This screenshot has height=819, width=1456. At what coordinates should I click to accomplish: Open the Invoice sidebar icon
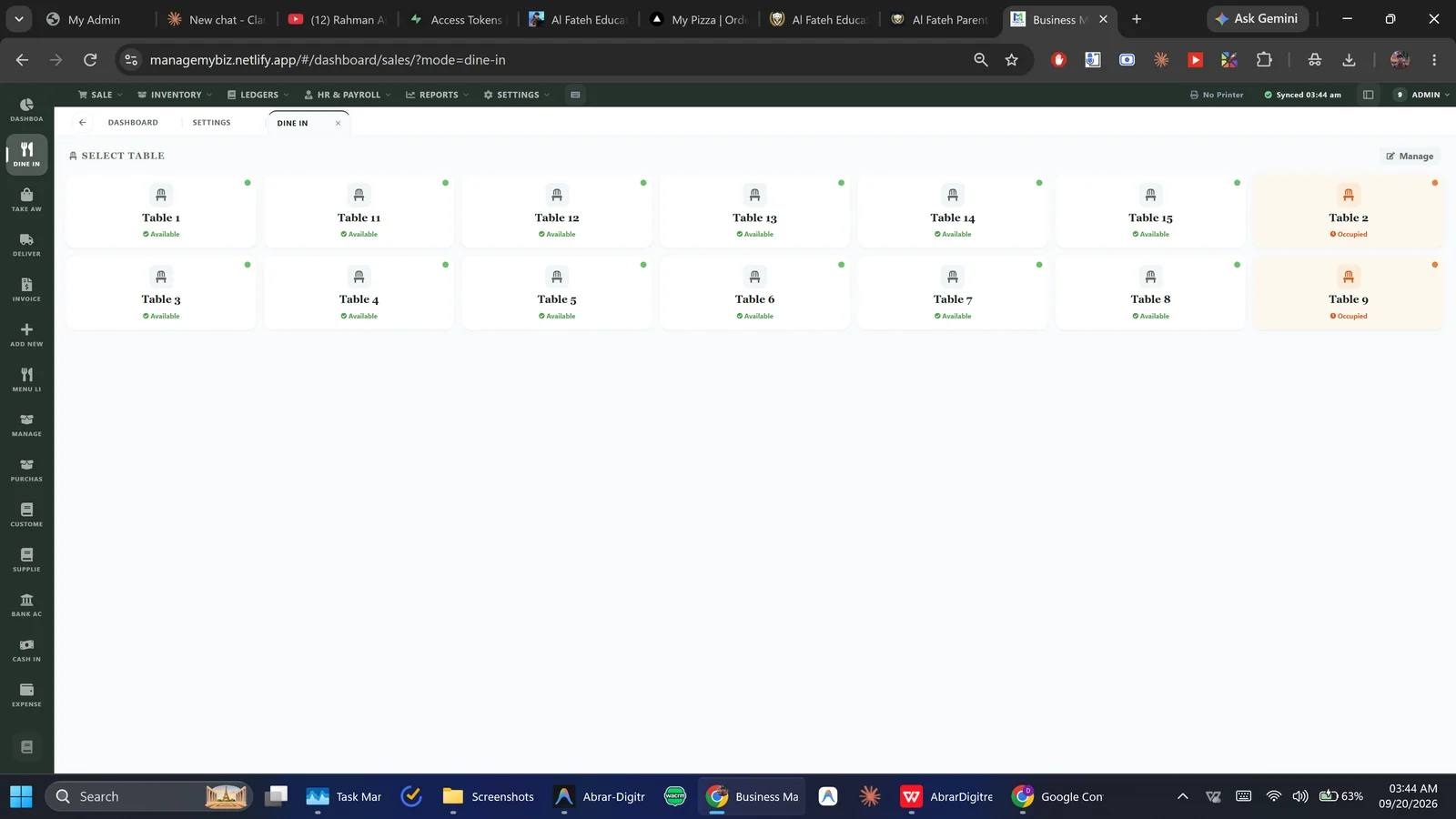point(26,290)
